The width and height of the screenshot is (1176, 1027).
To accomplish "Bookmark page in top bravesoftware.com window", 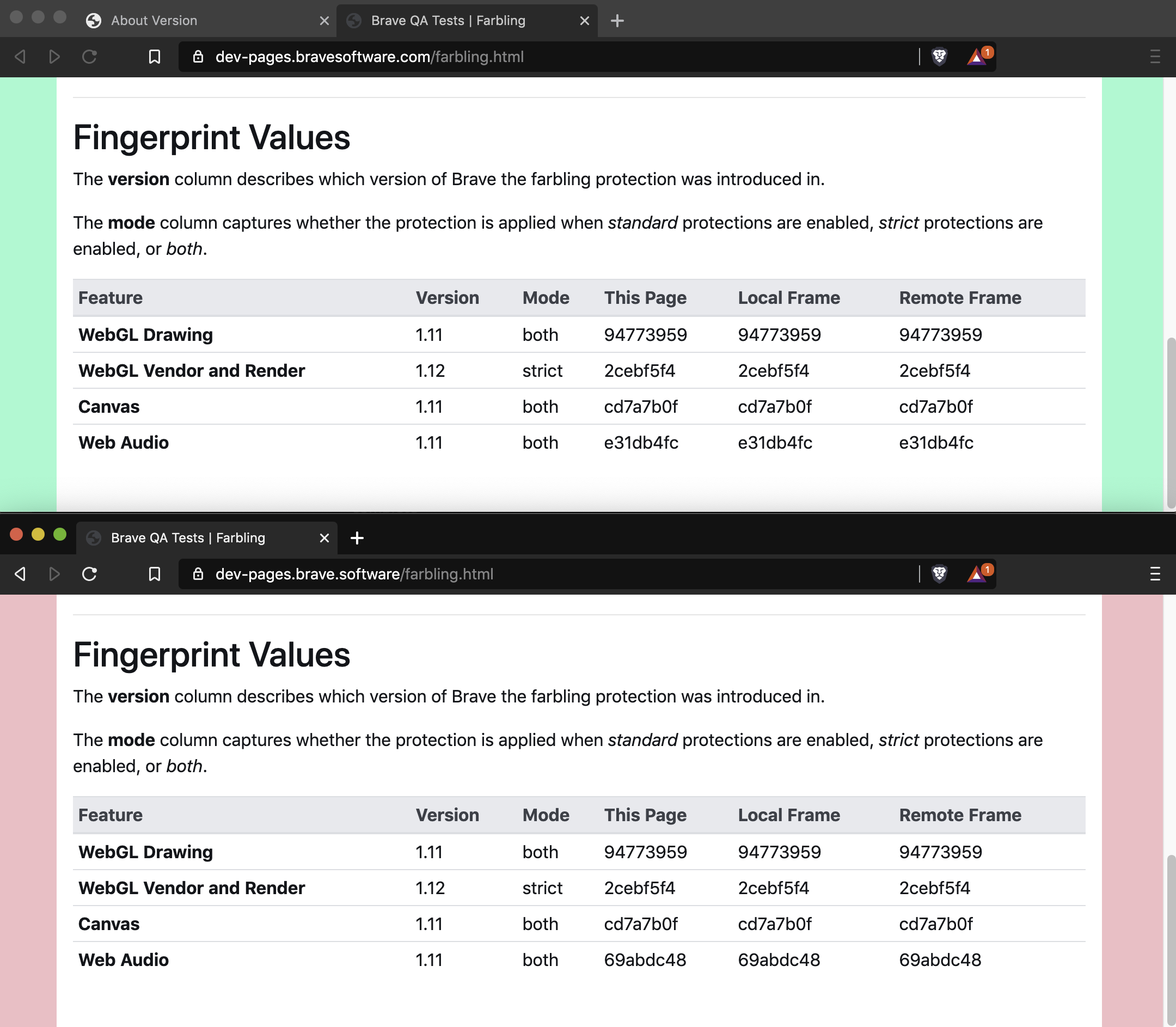I will coord(154,57).
